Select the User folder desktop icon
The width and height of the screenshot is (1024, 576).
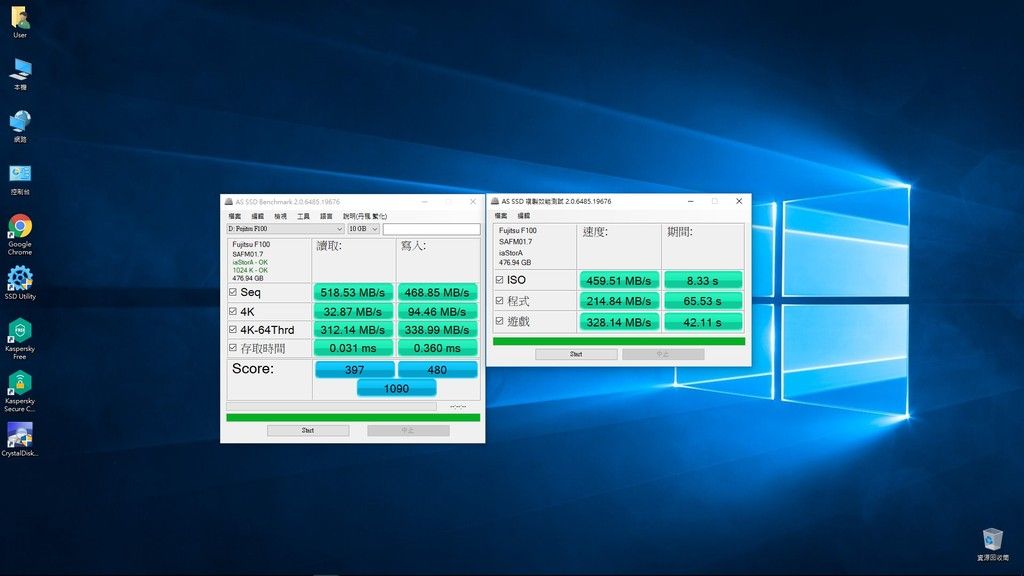coord(20,22)
